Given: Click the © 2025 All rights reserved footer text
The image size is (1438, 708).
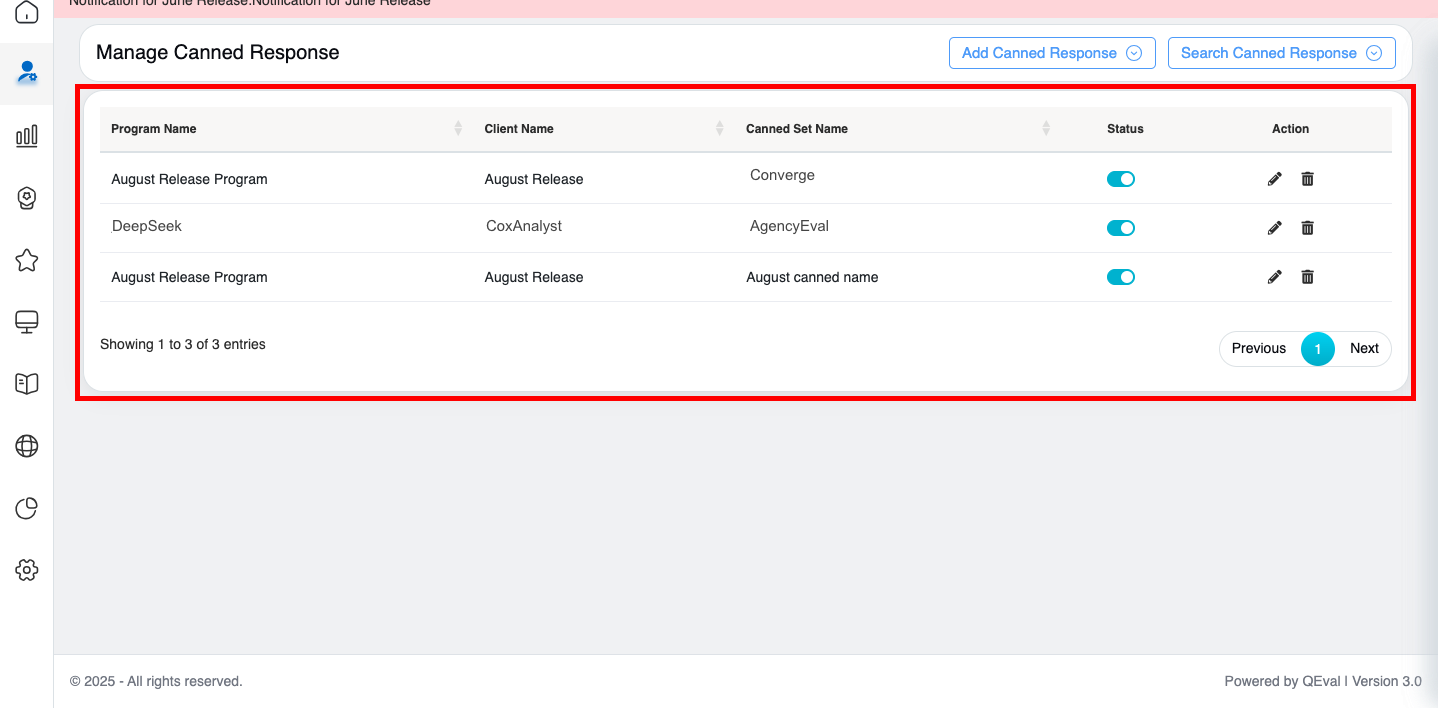Looking at the screenshot, I should point(156,681).
